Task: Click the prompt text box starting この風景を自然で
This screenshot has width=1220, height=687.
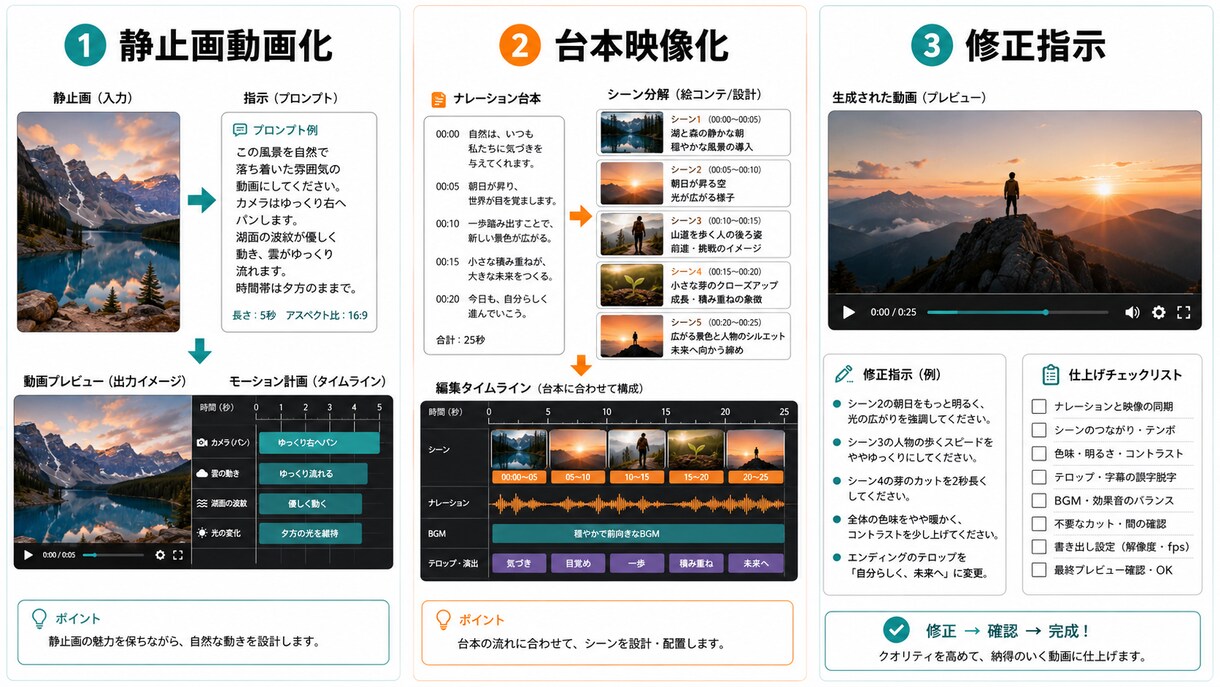Action: [x=299, y=223]
